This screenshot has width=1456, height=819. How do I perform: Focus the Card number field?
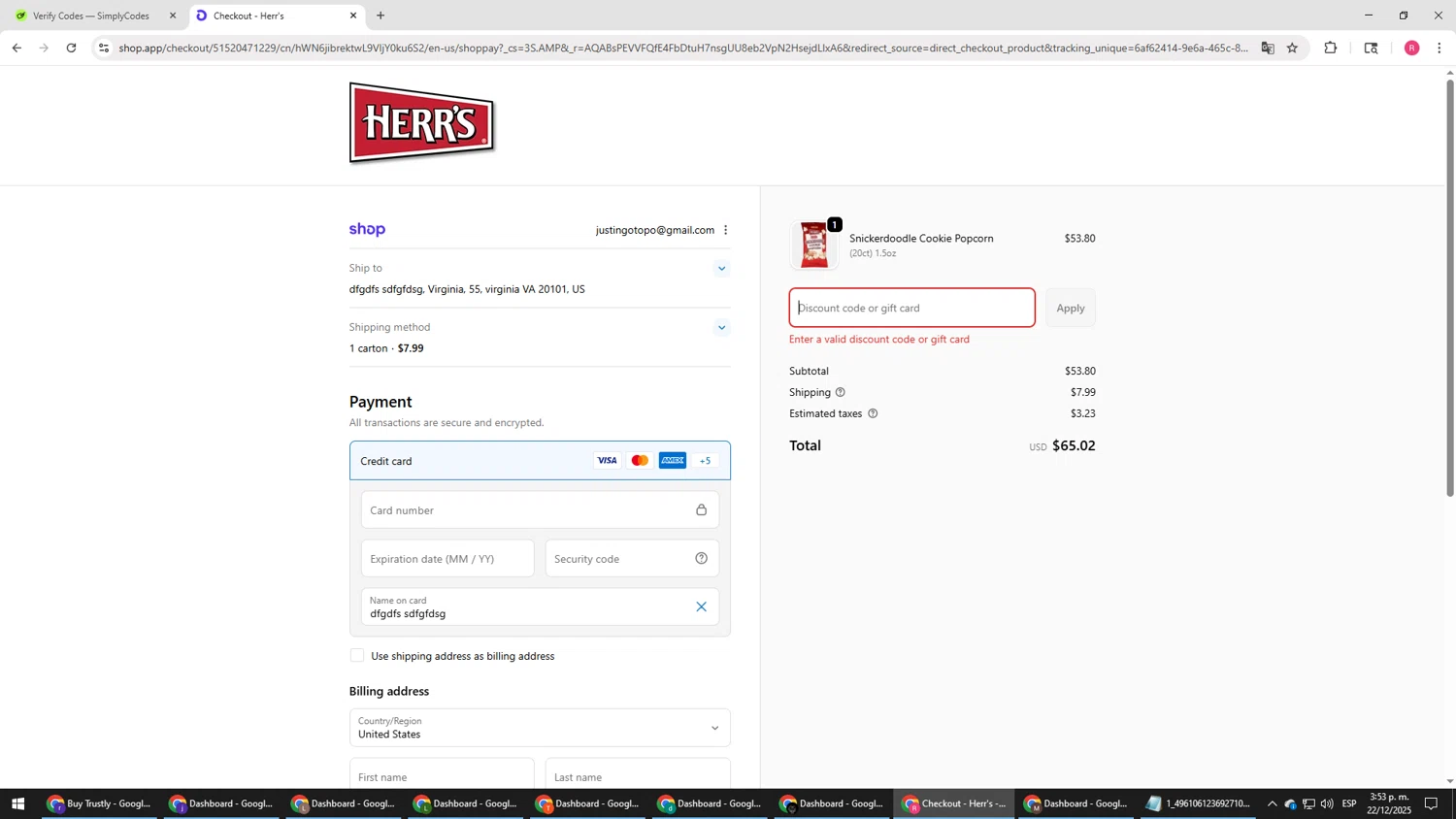click(x=540, y=510)
